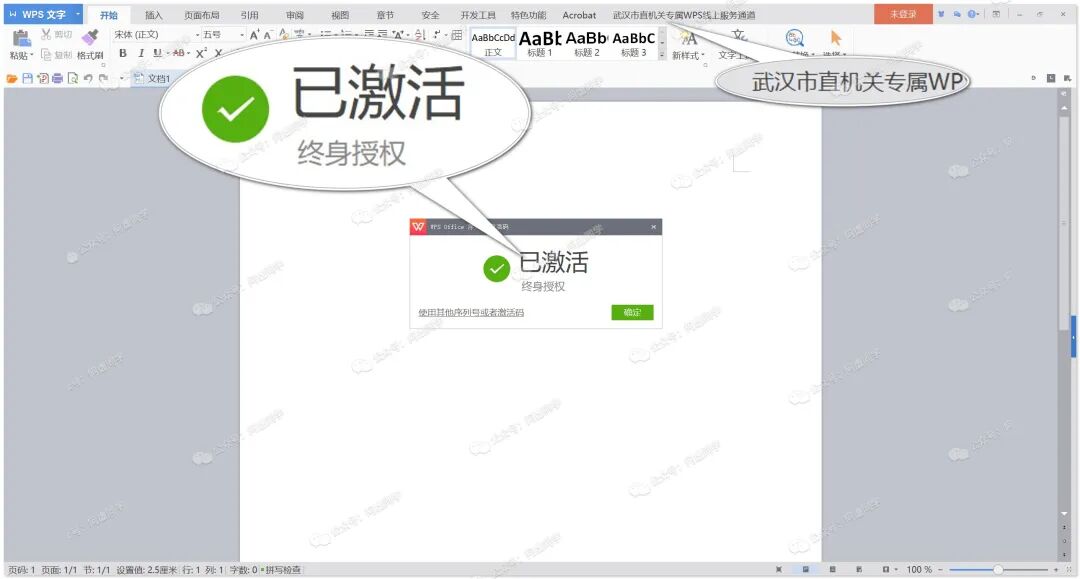Close the WPS Office activation dialog
The height and width of the screenshot is (579, 1080).
click(x=654, y=227)
